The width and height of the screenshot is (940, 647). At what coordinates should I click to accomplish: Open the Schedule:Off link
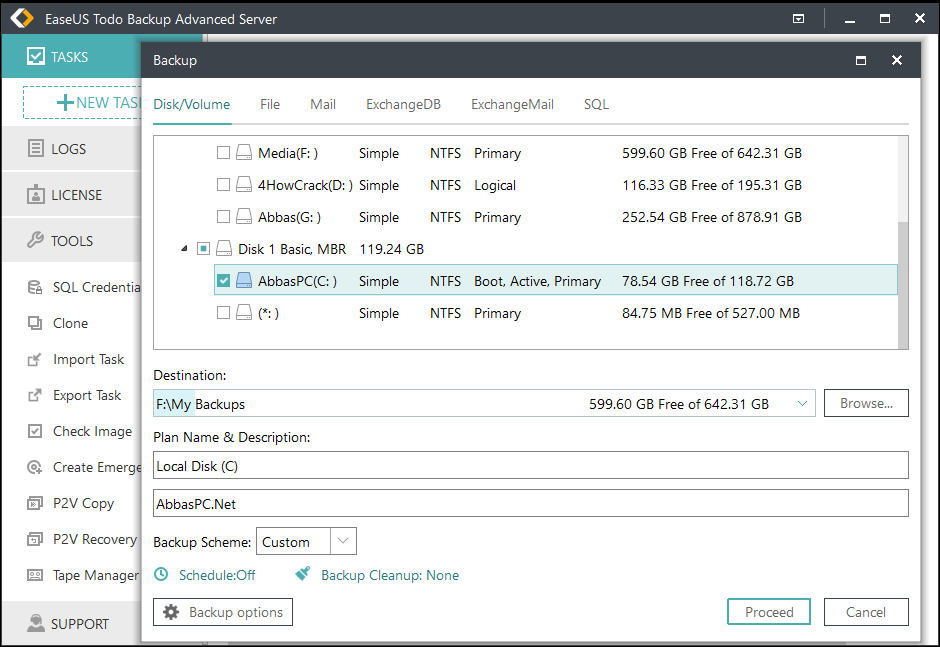(x=217, y=575)
